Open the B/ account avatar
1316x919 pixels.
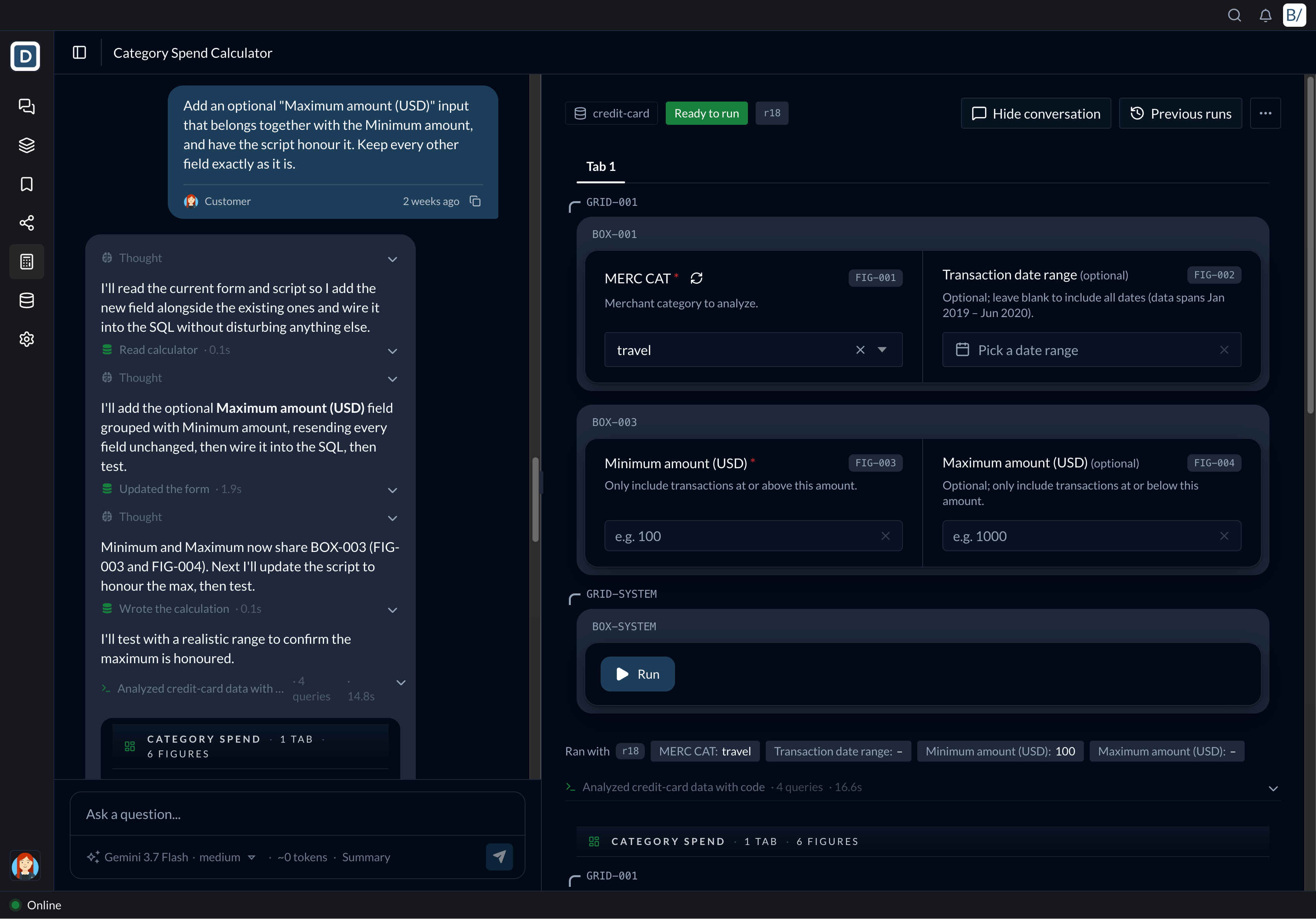(x=1294, y=16)
